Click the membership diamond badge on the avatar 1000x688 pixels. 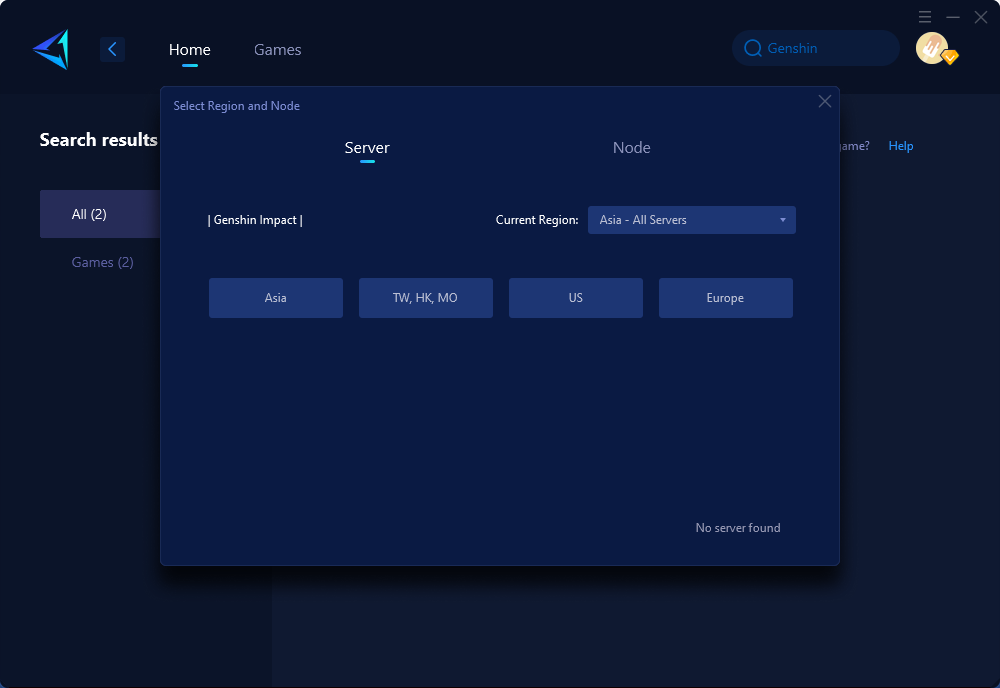(x=950, y=57)
